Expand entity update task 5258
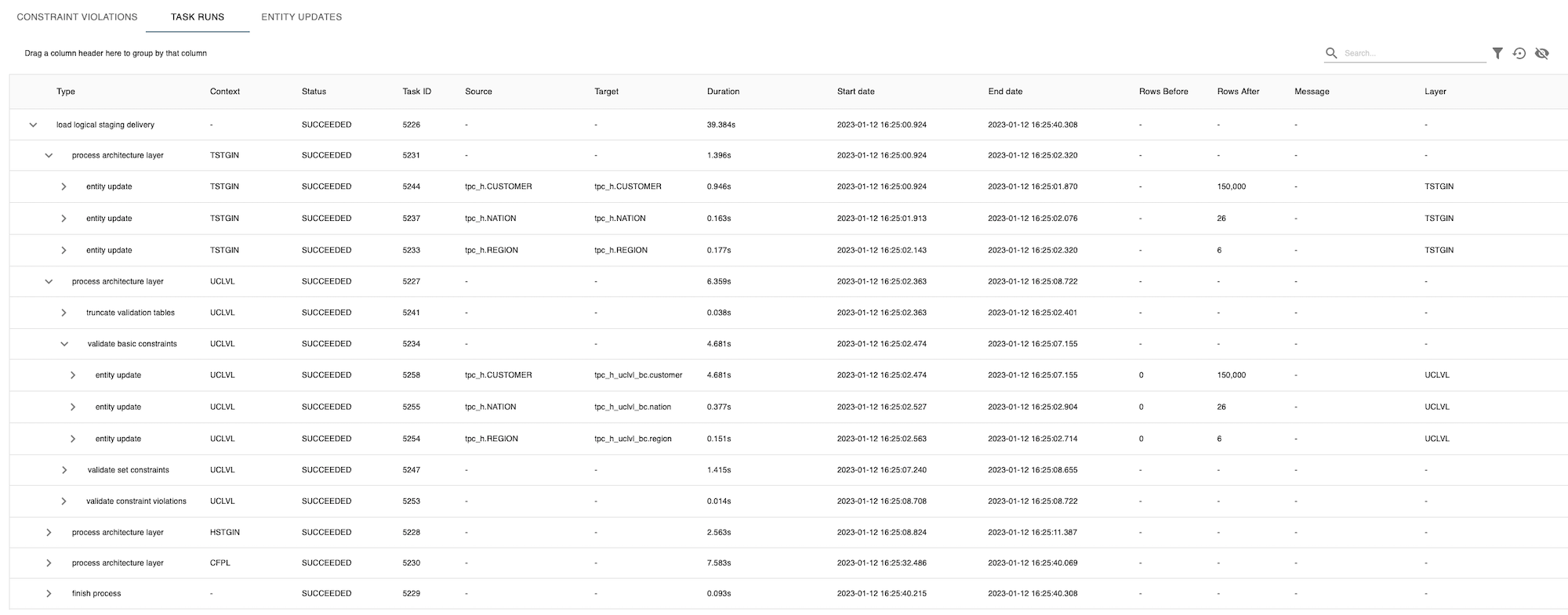Viewport: 1568px width, 615px height. tap(73, 375)
